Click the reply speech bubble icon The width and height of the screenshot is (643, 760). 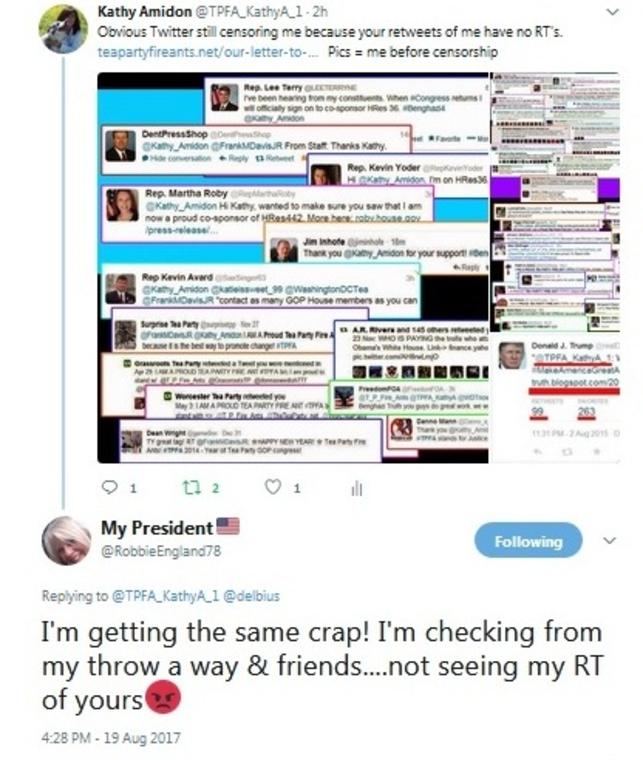coord(110,487)
